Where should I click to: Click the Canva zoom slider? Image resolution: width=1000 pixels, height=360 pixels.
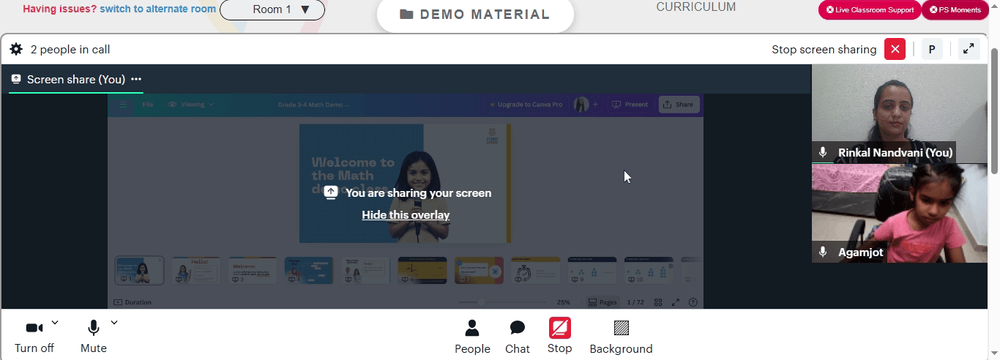pyautogui.click(x=503, y=303)
